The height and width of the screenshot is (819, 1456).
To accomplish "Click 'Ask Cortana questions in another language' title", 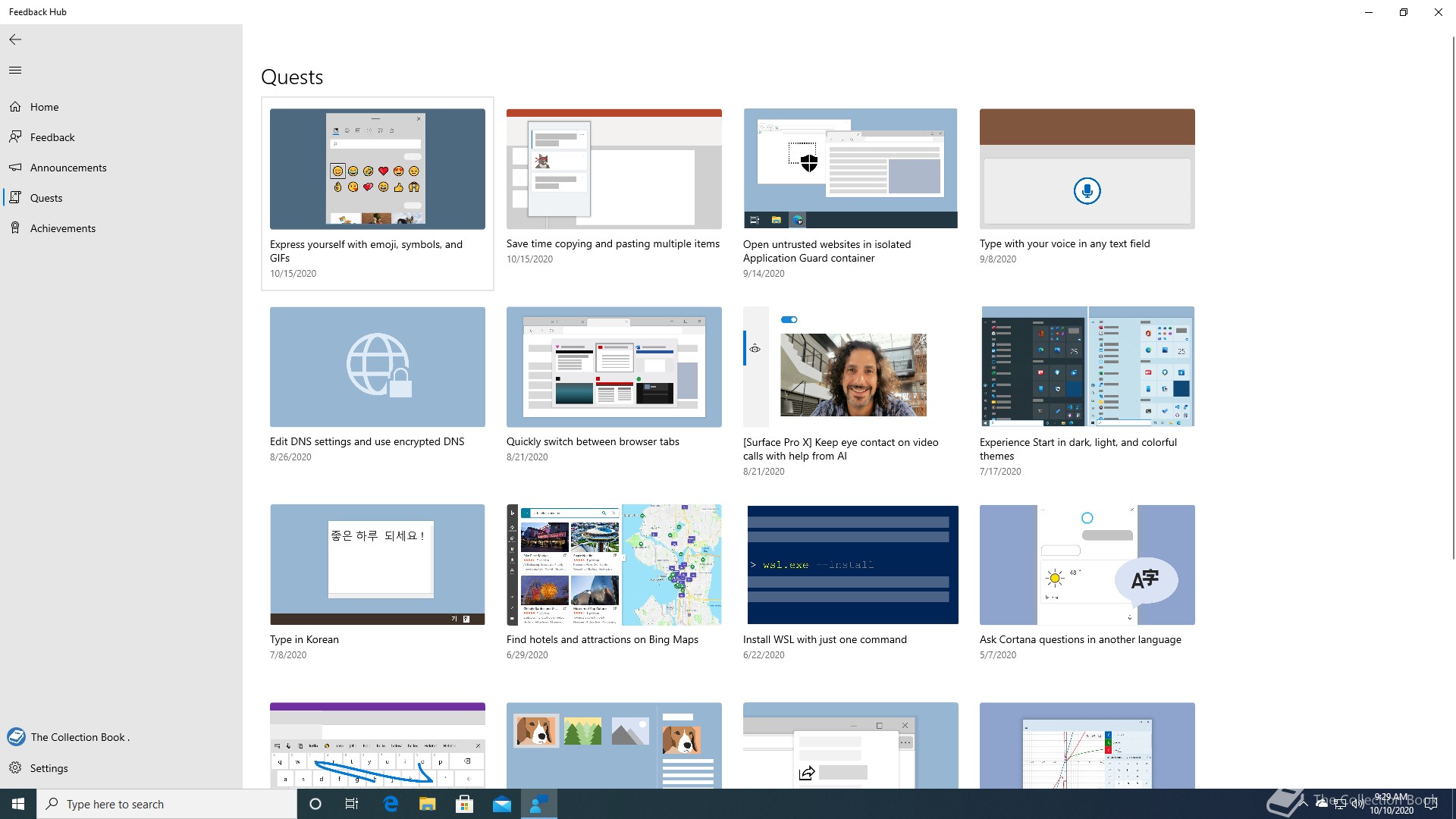I will click(x=1081, y=639).
